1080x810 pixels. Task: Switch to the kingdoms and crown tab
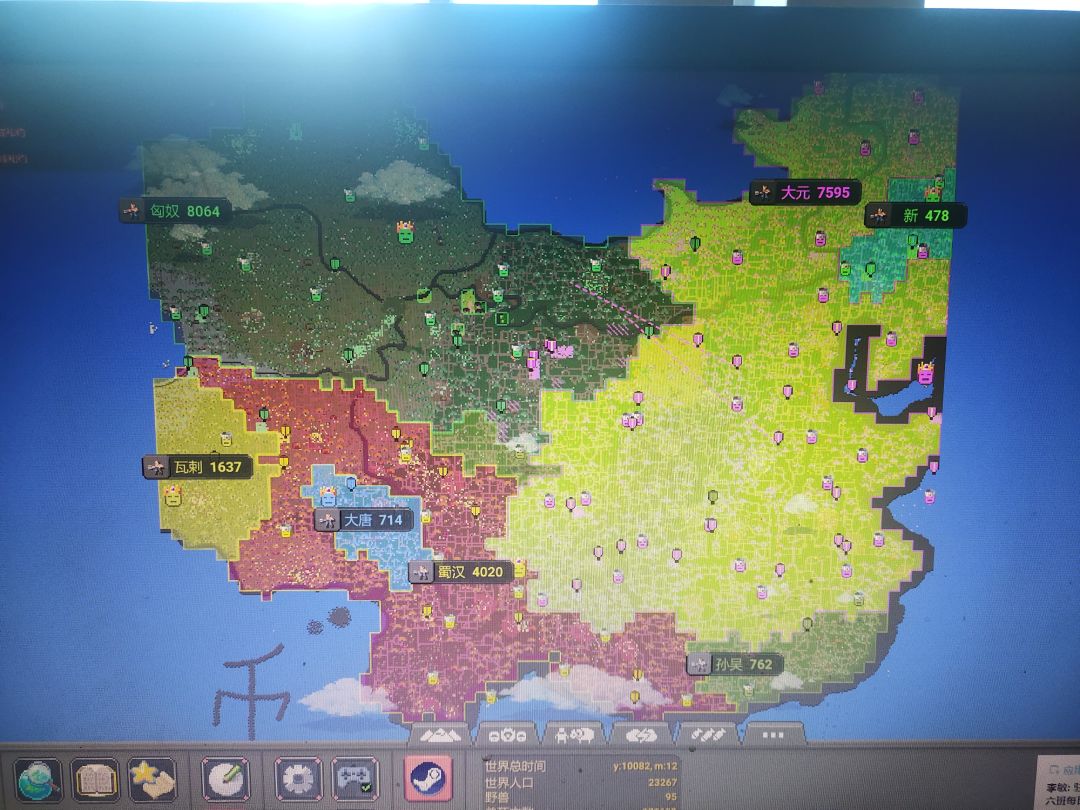pos(507,735)
